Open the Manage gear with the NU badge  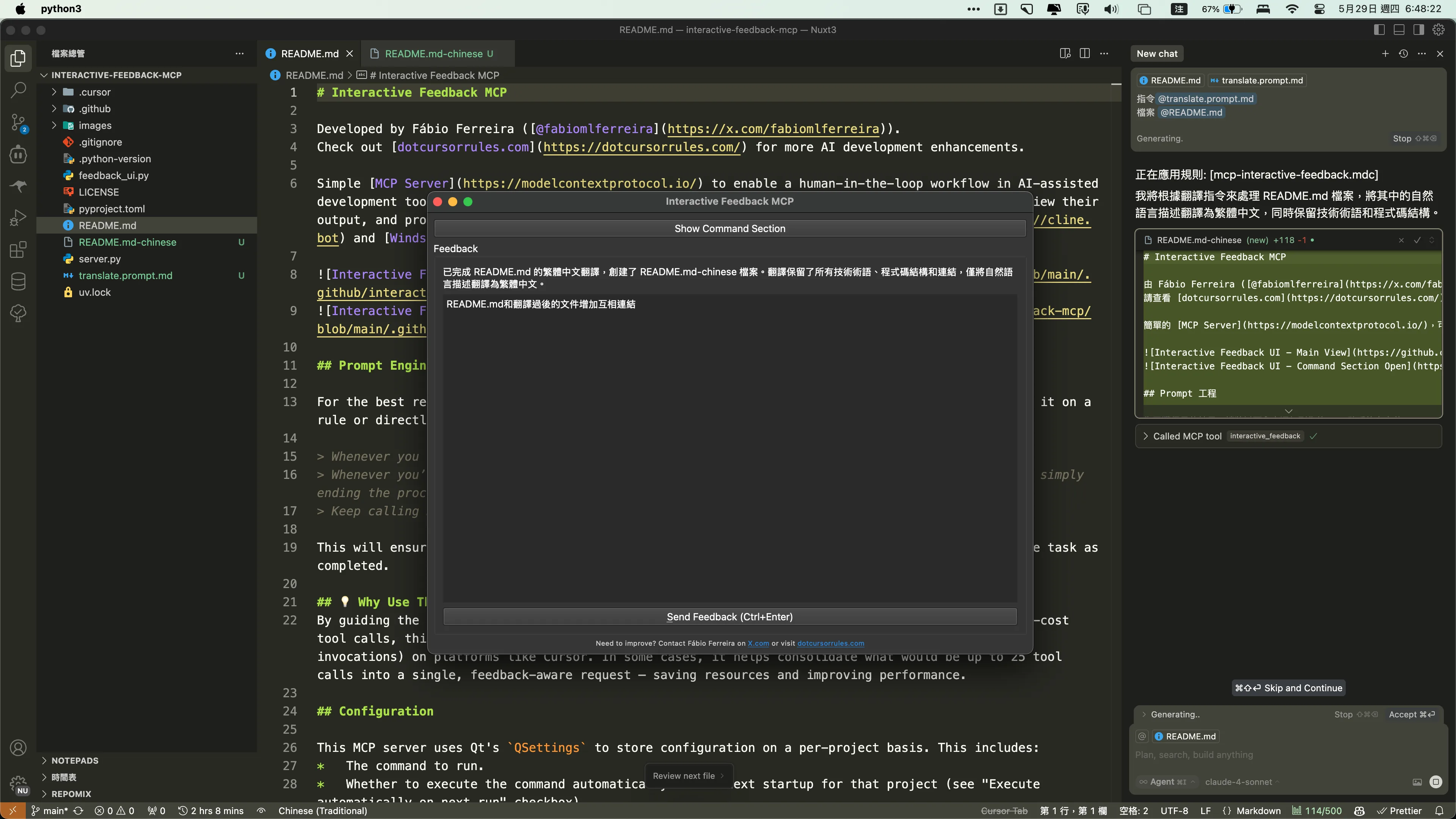(x=18, y=784)
